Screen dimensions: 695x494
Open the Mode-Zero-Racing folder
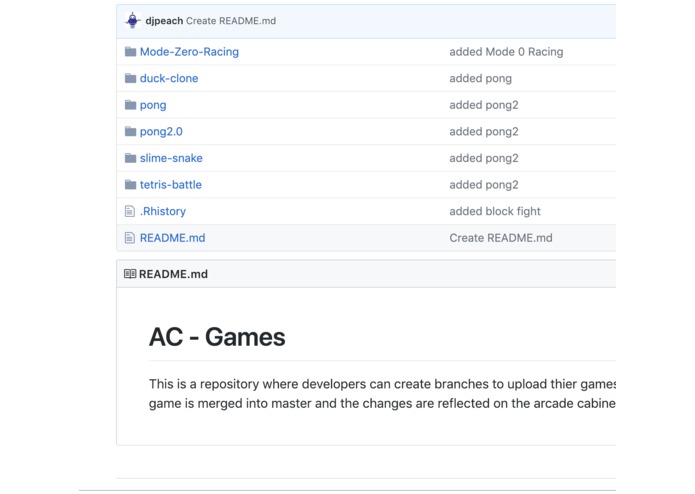[x=189, y=52]
